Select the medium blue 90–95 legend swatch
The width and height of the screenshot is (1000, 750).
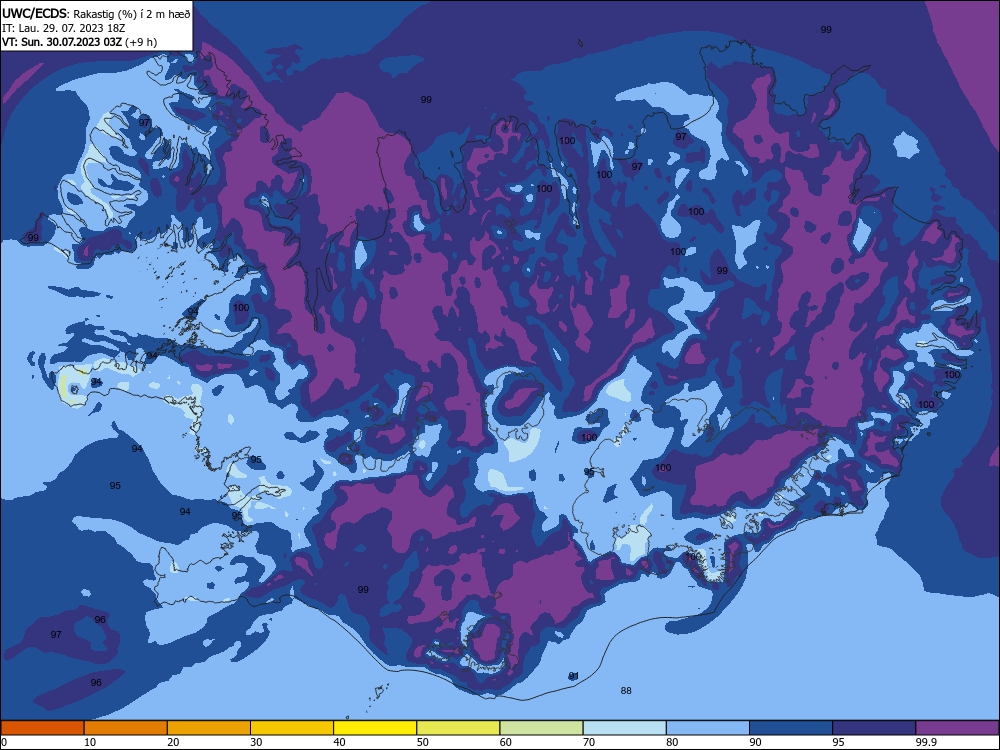point(791,728)
